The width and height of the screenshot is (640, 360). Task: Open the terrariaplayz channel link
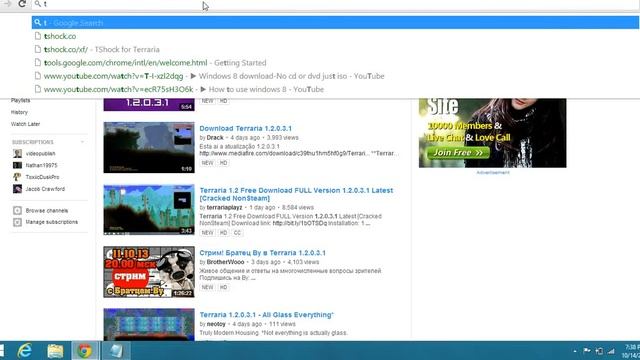tap(224, 208)
